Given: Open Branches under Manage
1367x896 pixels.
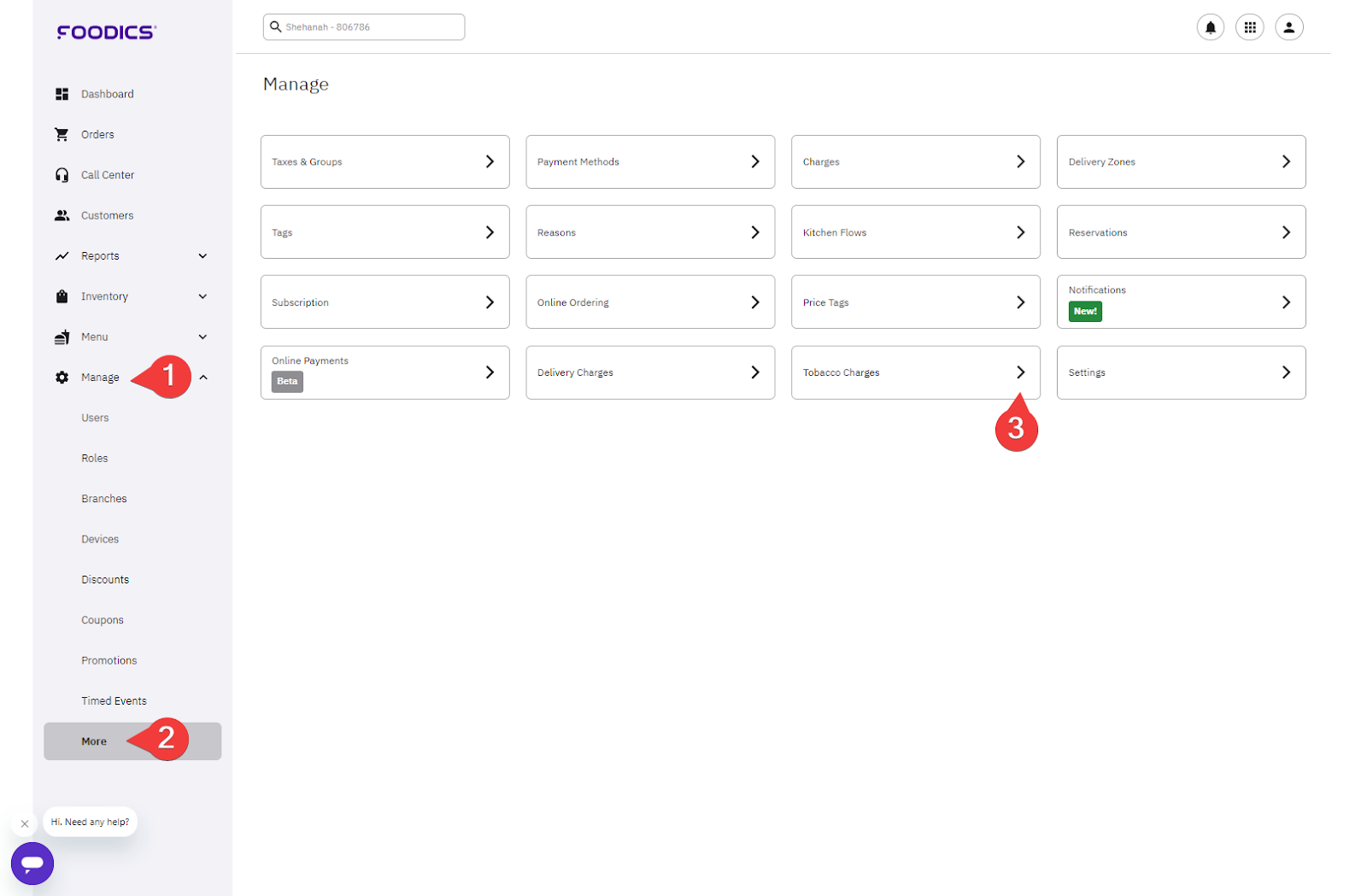Looking at the screenshot, I should point(104,499).
